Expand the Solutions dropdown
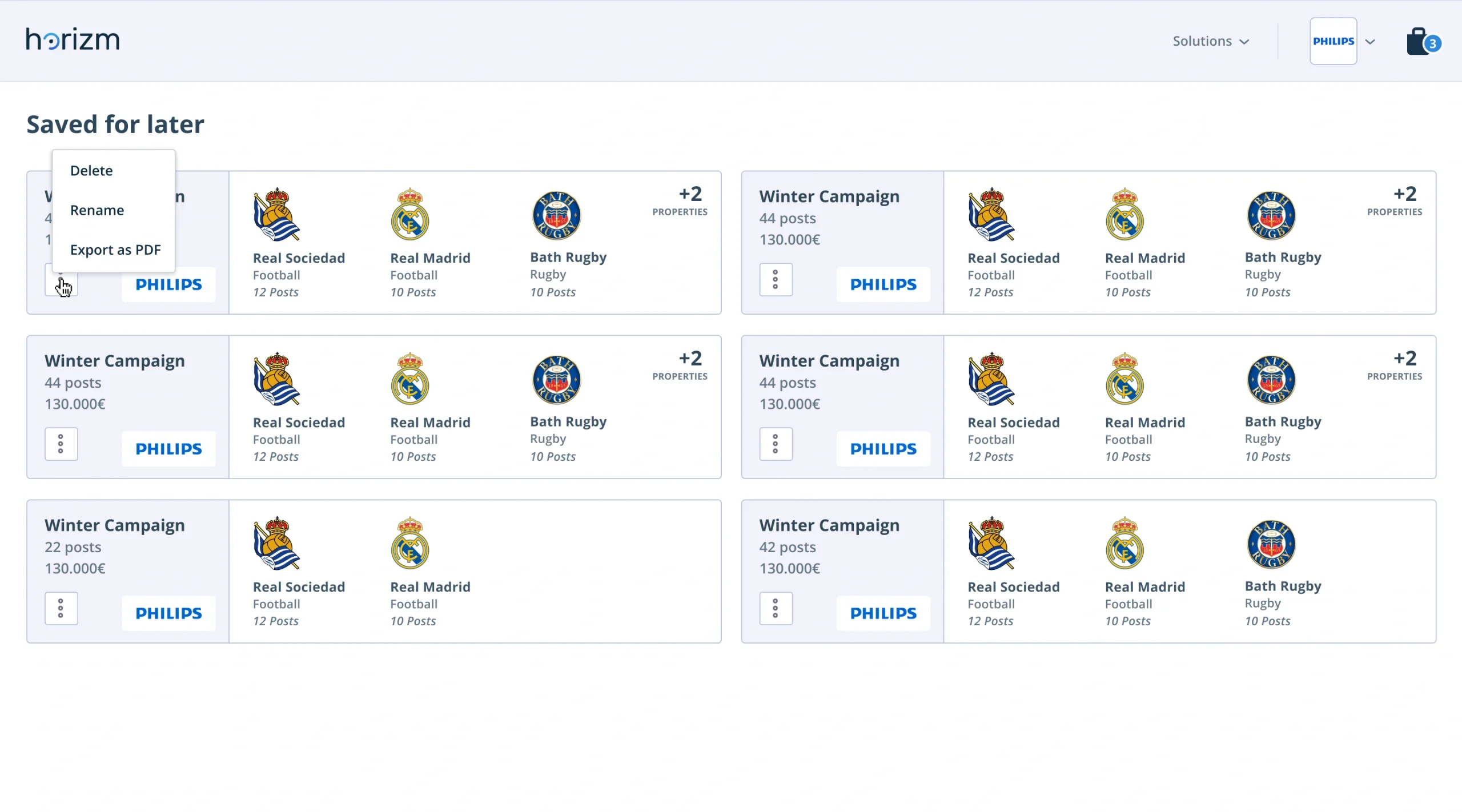 pyautogui.click(x=1211, y=41)
